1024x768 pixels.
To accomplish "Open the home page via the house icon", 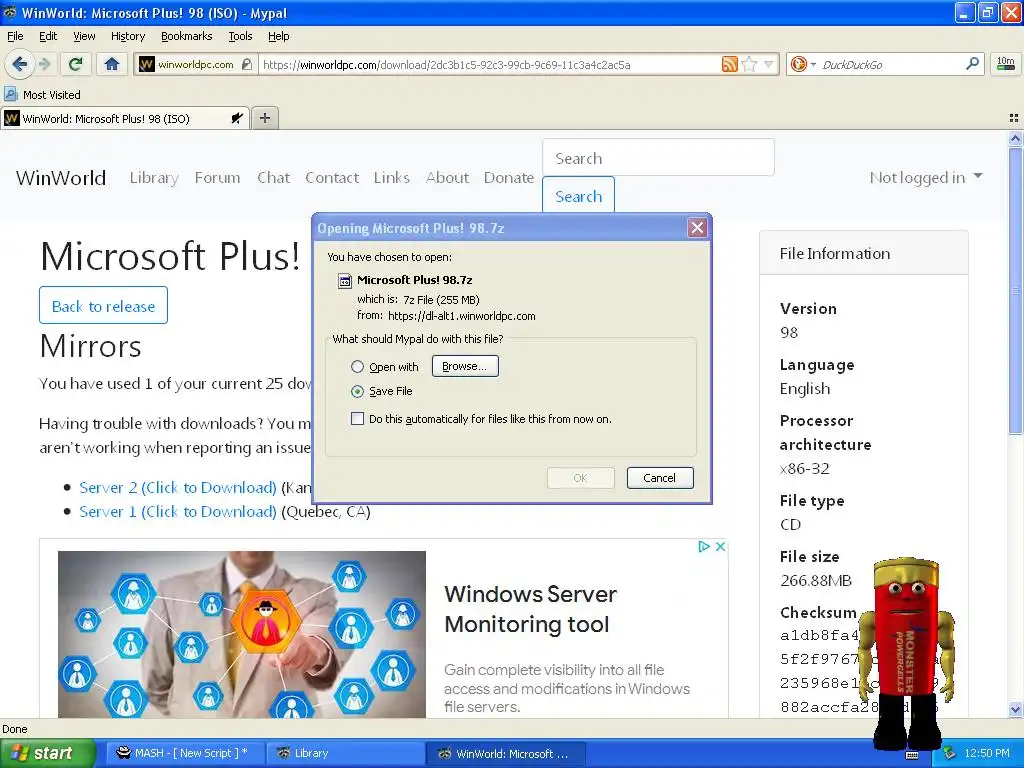I will coord(112,64).
